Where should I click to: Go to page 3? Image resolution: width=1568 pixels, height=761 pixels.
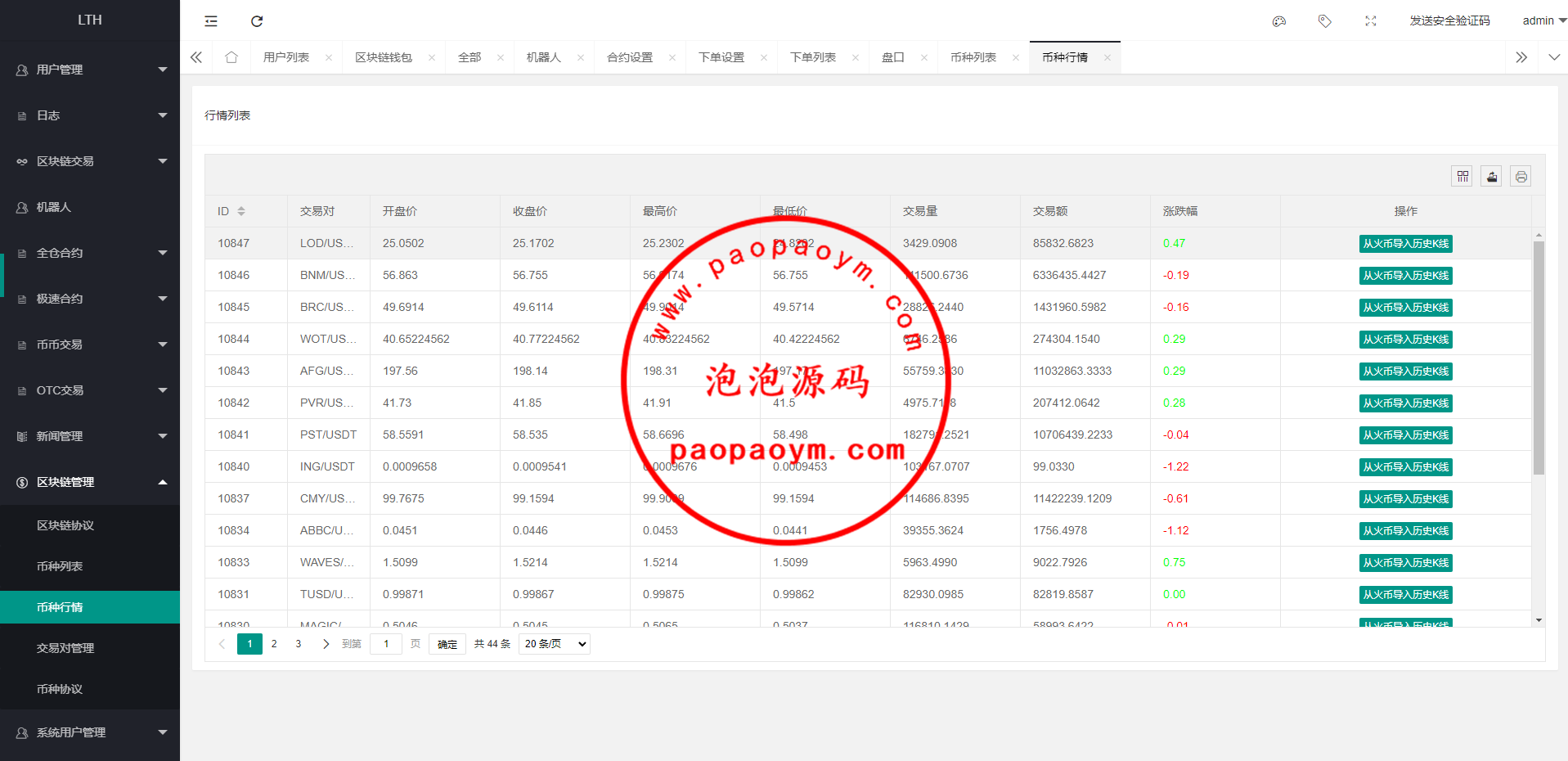tap(299, 644)
